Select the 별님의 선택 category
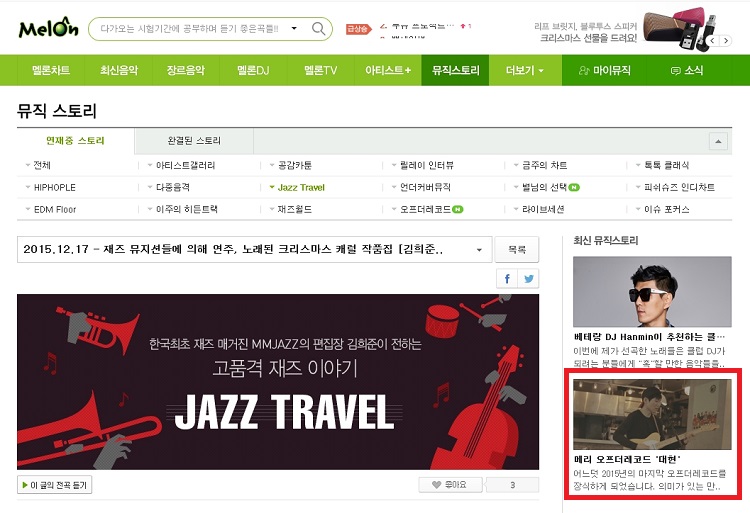750x513 pixels. point(546,187)
